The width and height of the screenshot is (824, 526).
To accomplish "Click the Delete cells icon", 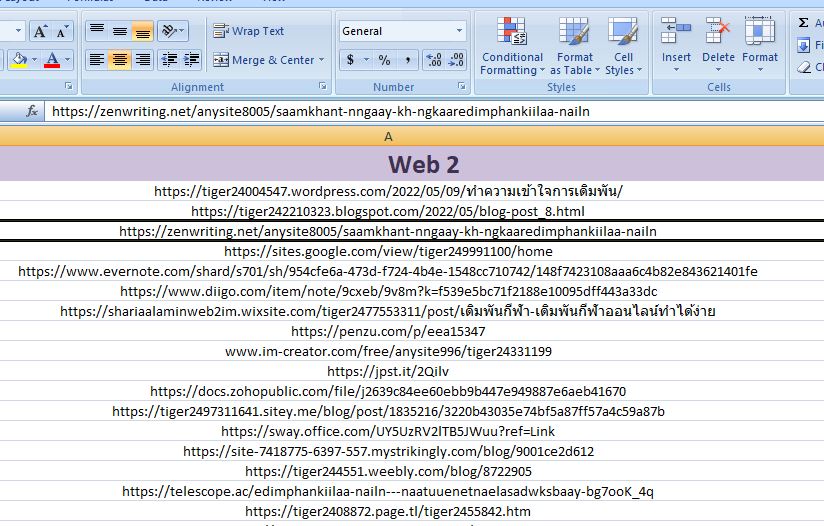I will [x=718, y=30].
